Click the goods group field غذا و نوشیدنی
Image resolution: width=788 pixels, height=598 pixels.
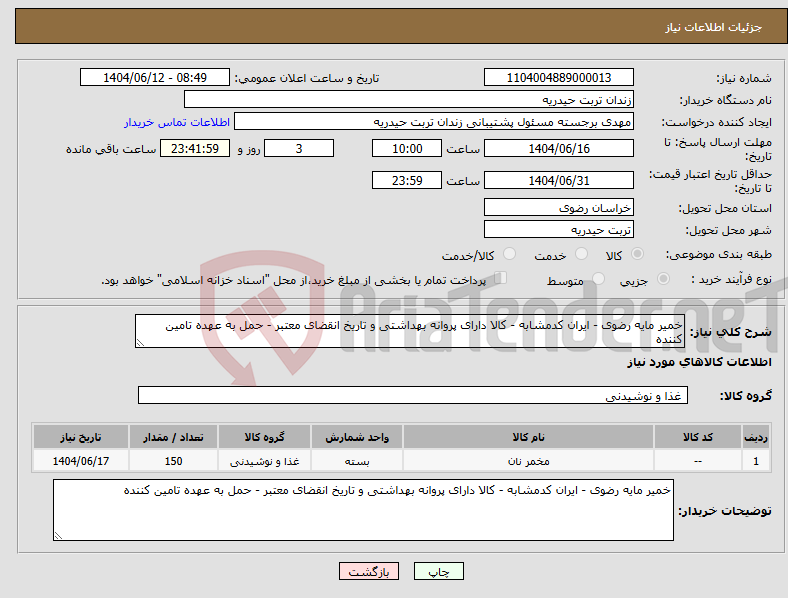pyautogui.click(x=413, y=395)
